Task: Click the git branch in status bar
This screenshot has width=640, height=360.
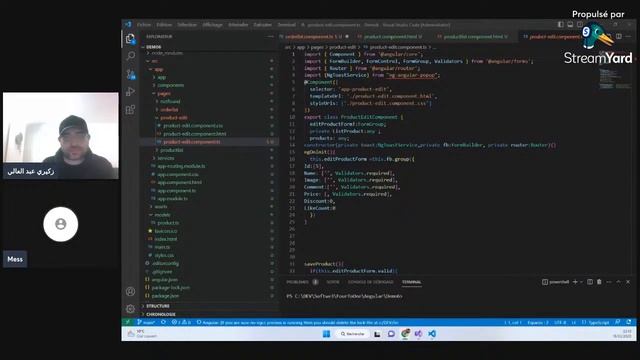Action: point(146,322)
